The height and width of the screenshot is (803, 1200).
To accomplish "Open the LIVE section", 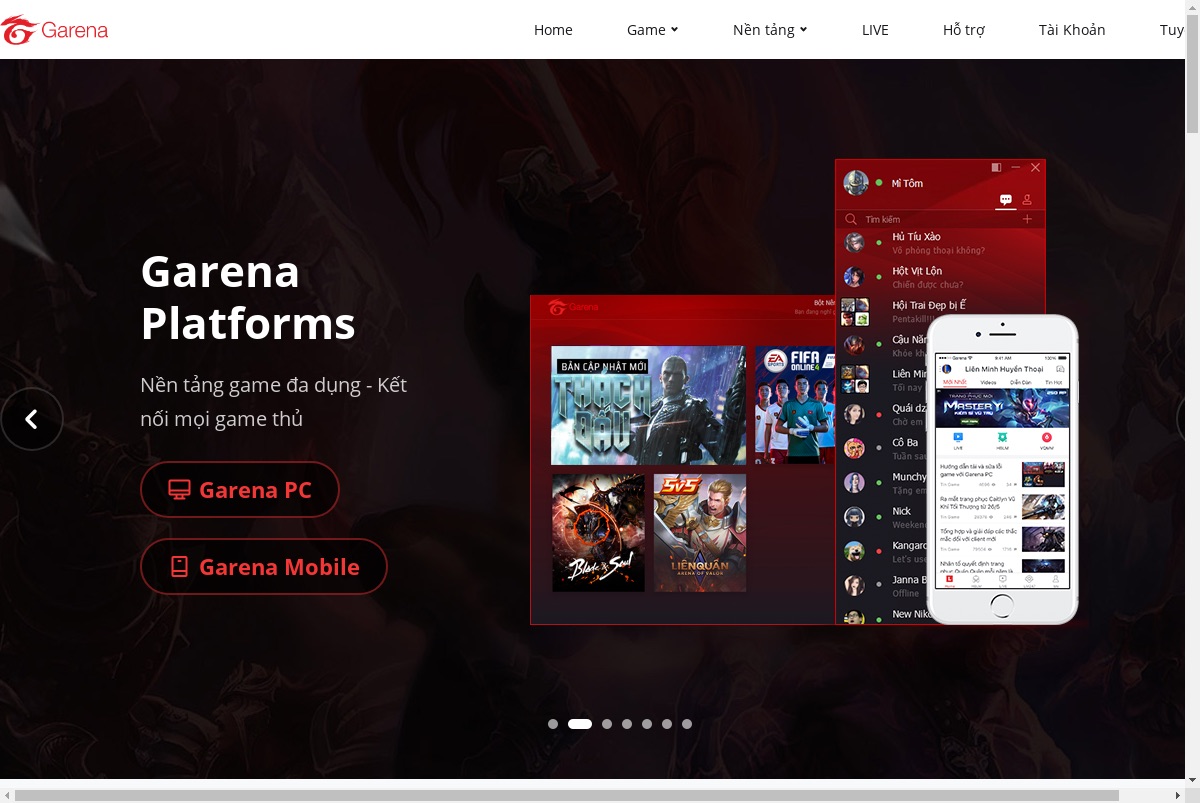I will (x=875, y=30).
